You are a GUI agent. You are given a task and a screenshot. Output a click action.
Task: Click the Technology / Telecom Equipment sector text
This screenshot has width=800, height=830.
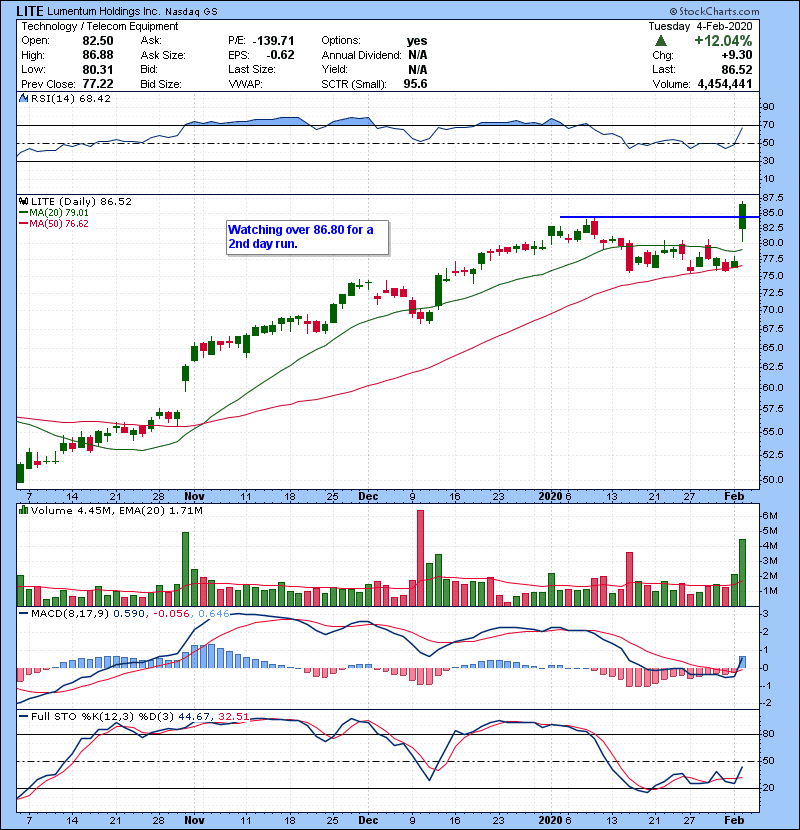click(100, 26)
